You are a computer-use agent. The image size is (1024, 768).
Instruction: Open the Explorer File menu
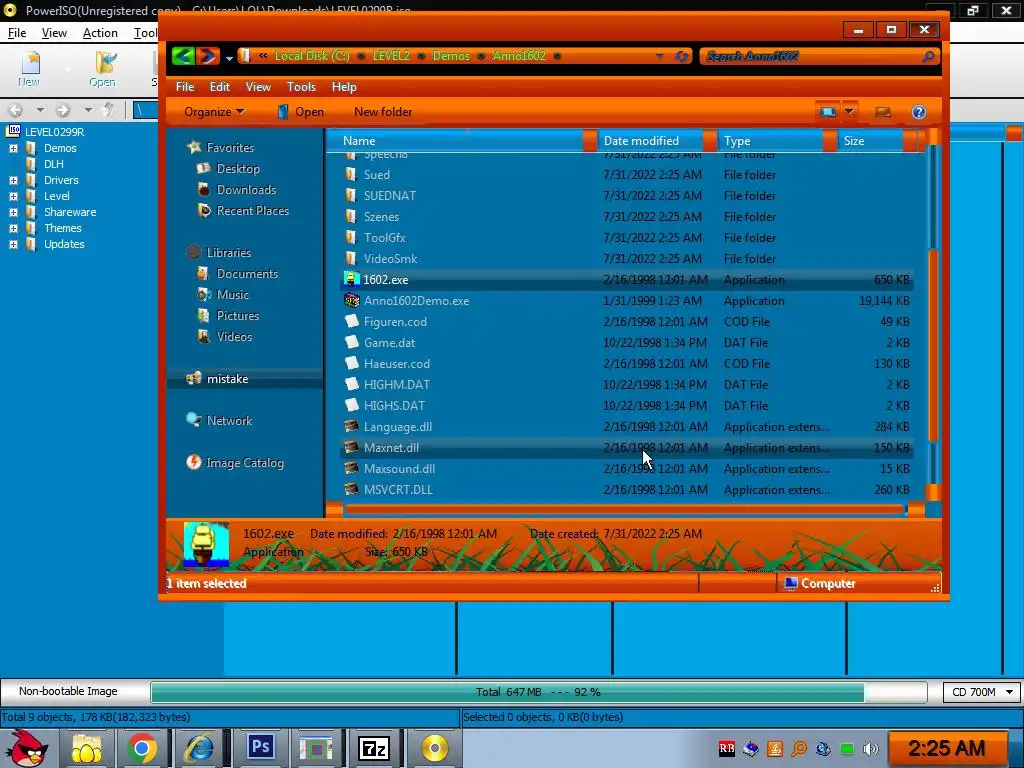point(185,87)
